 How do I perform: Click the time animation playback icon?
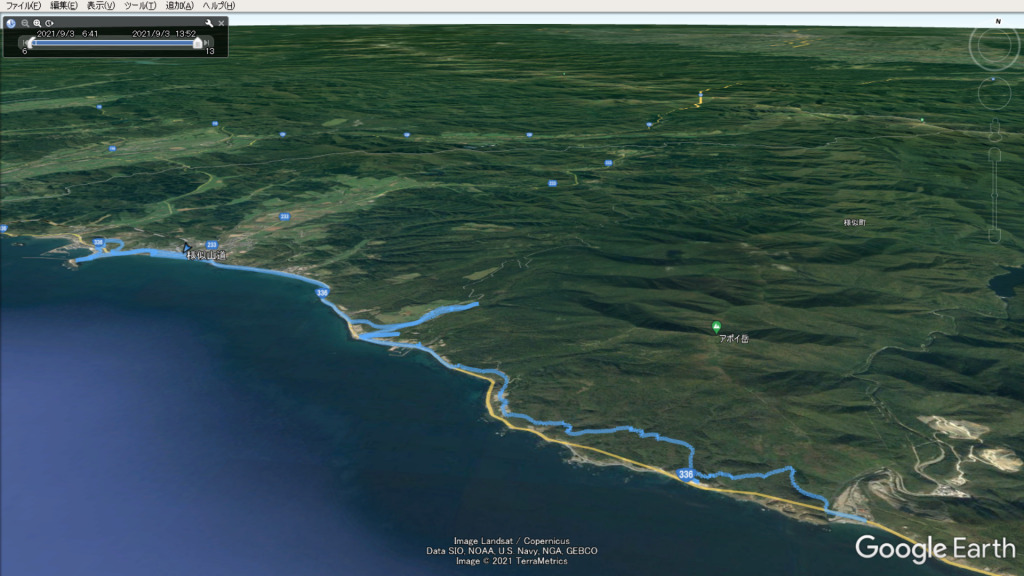(49, 22)
